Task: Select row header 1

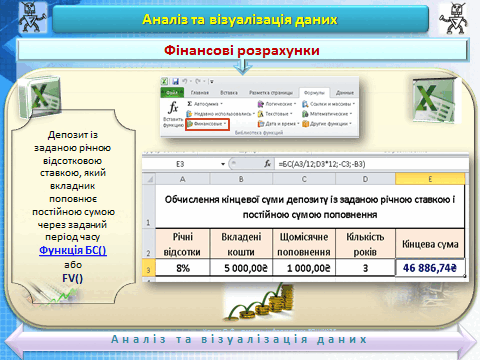Action: (149, 206)
